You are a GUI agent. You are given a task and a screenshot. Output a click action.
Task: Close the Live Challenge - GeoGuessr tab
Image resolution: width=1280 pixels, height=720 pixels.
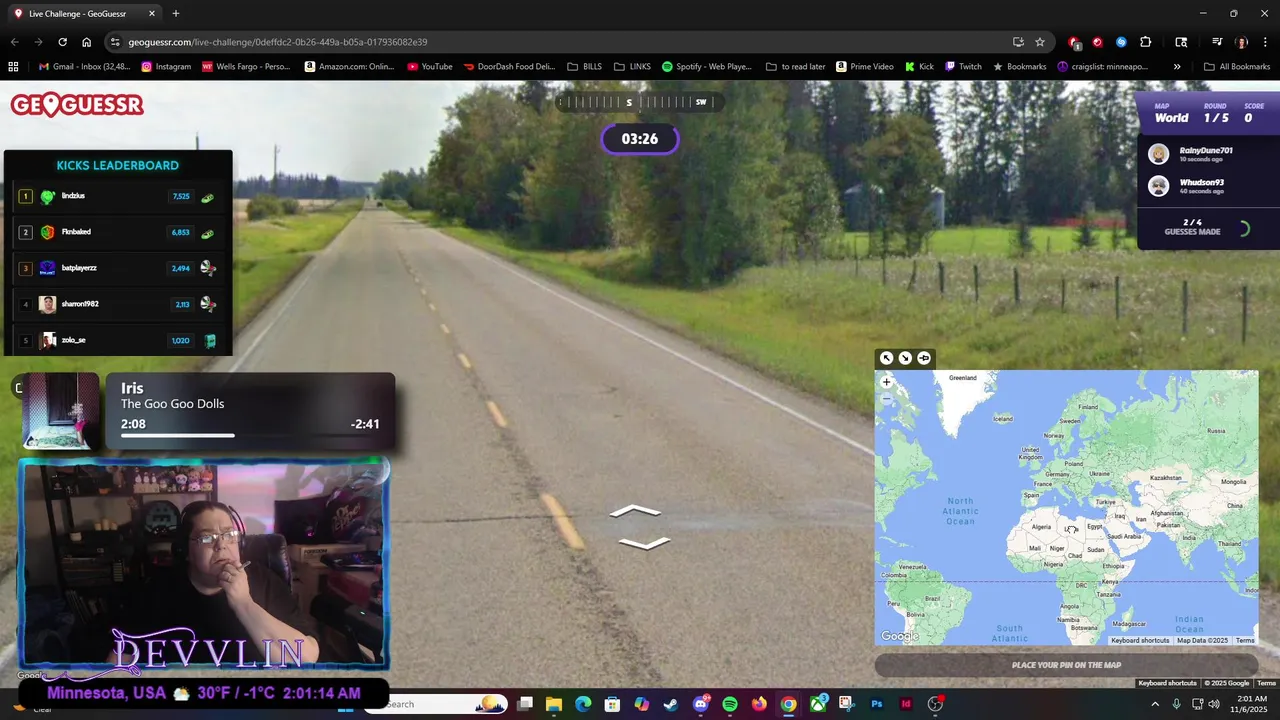pos(152,14)
